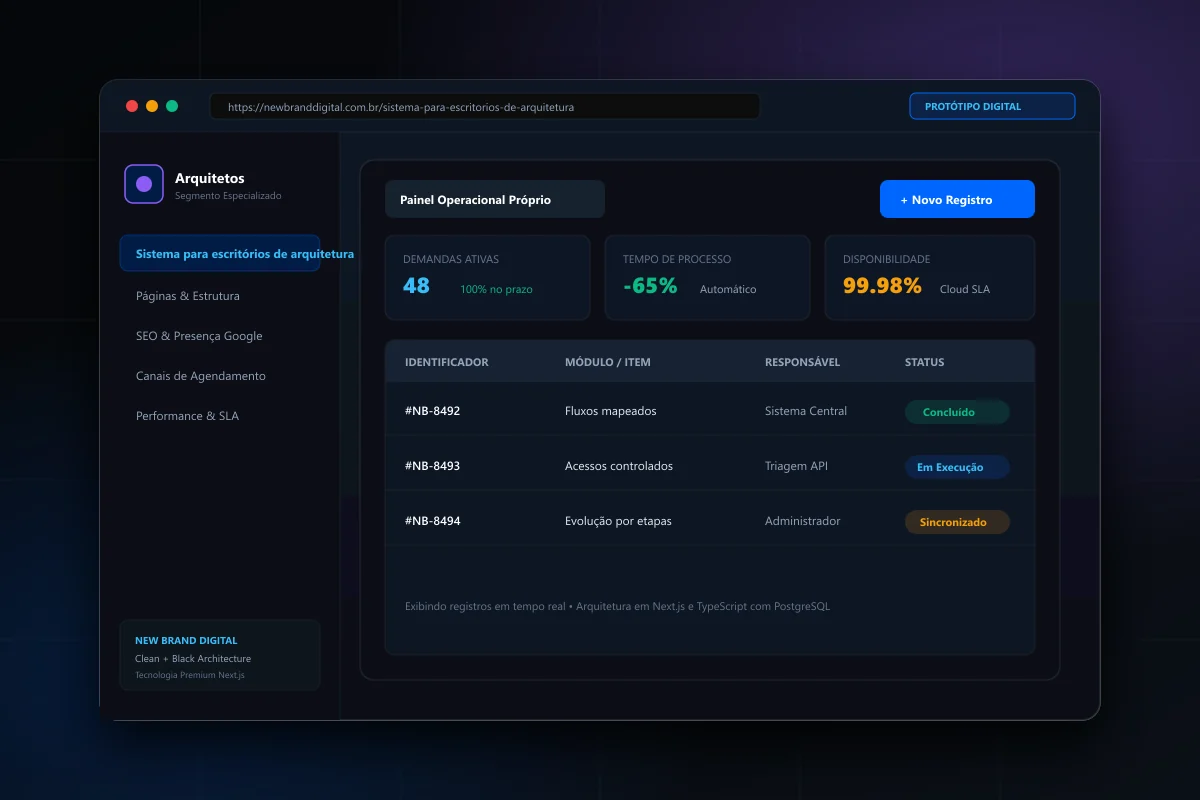Click the New Brand Digital footer card
Viewport: 1200px width, 800px height.
(x=220, y=655)
